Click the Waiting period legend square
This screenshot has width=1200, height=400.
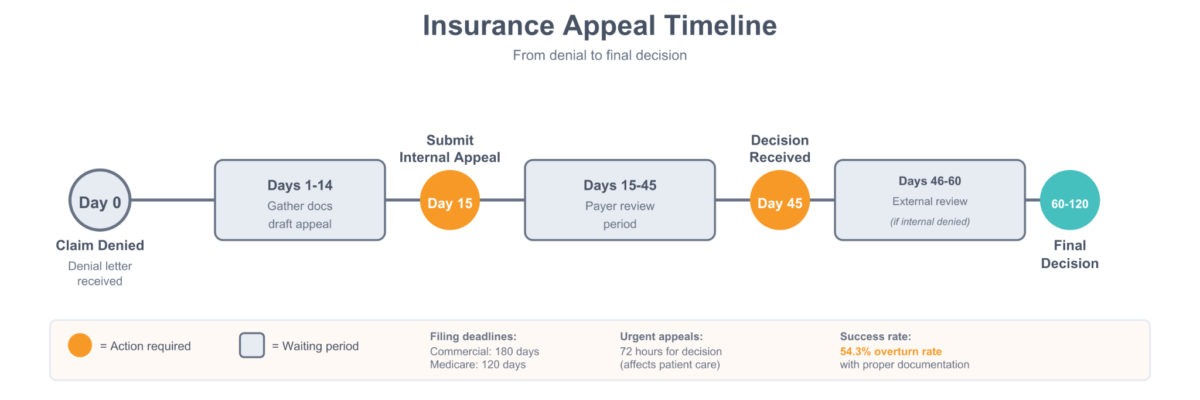[251, 346]
